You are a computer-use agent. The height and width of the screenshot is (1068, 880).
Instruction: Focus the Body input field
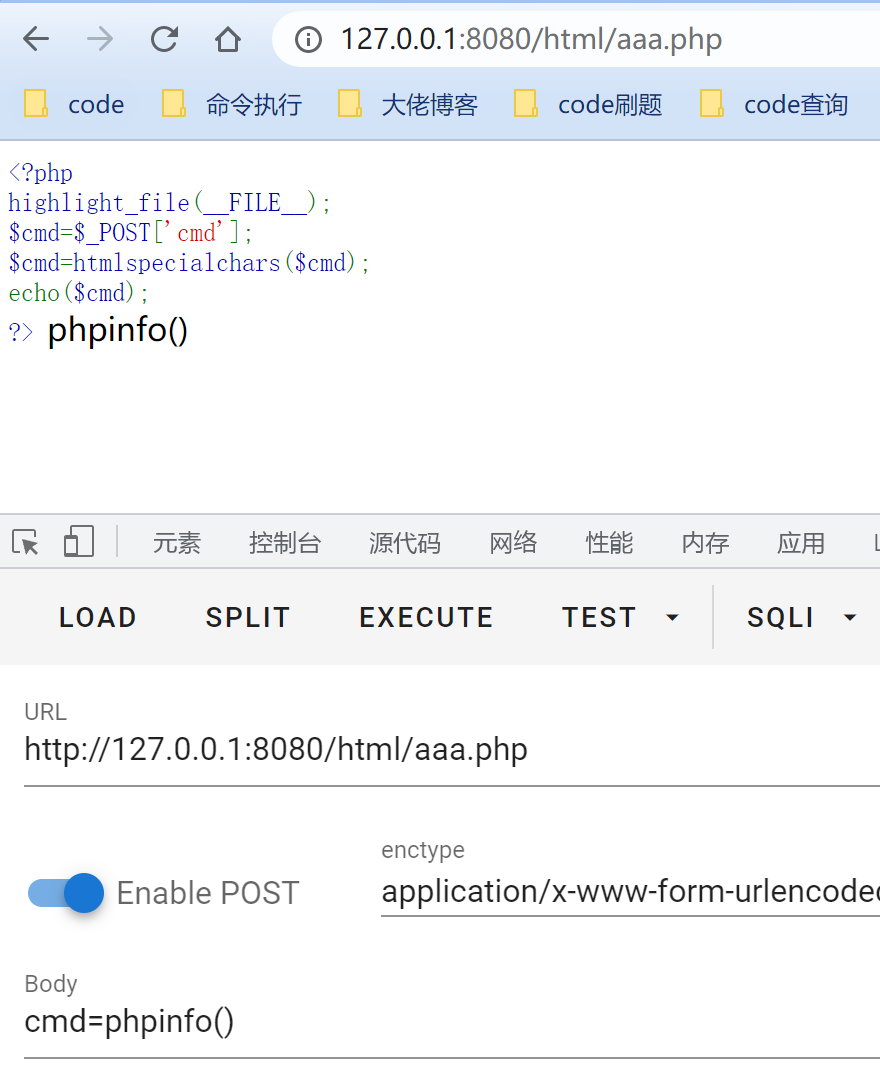pos(450,1022)
